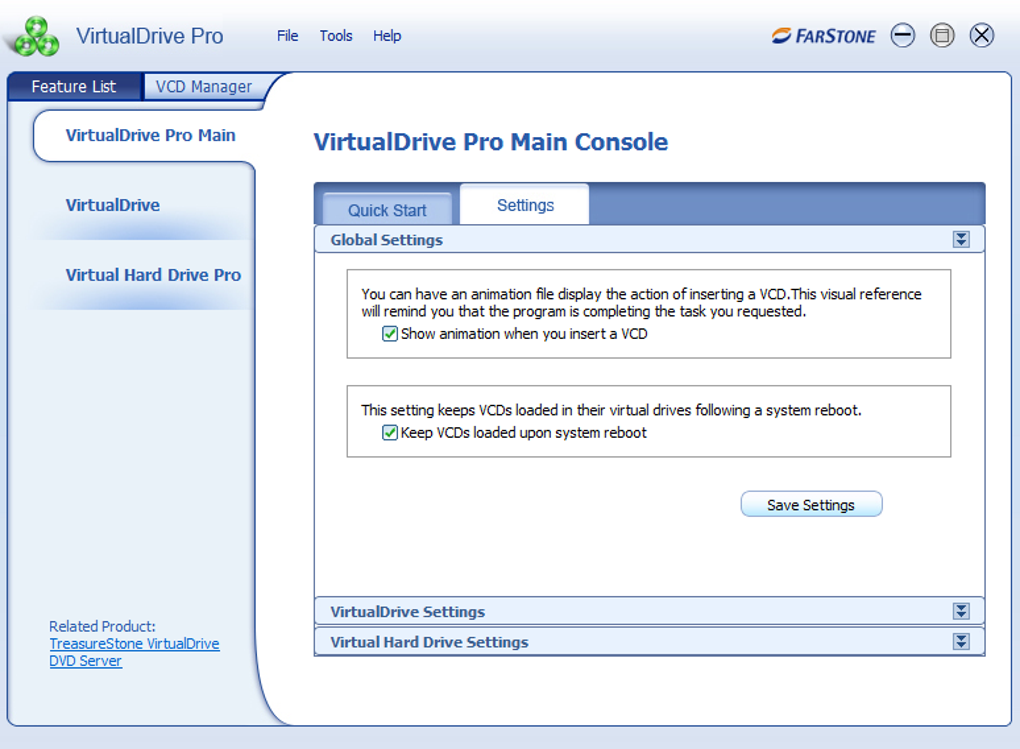Select VirtualDrive Pro Main in sidebar
The width and height of the screenshot is (1020, 749).
[x=150, y=135]
